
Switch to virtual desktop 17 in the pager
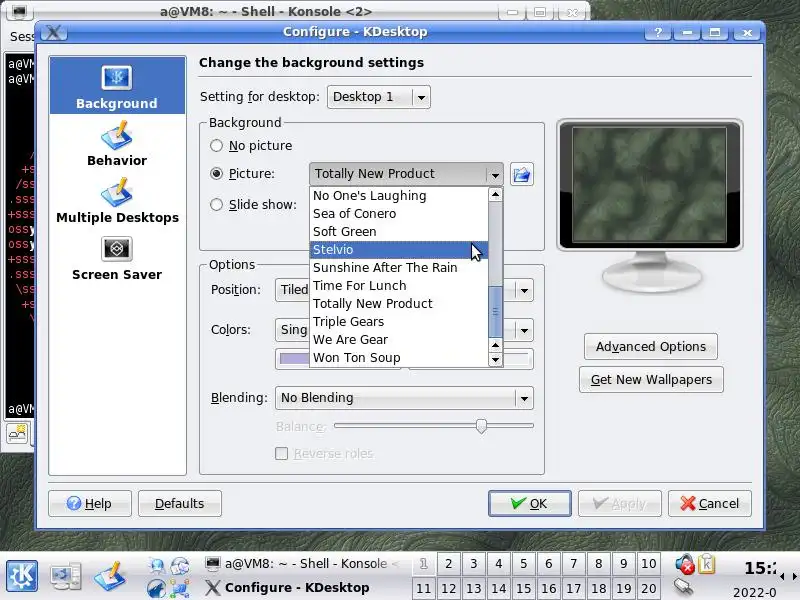point(573,588)
